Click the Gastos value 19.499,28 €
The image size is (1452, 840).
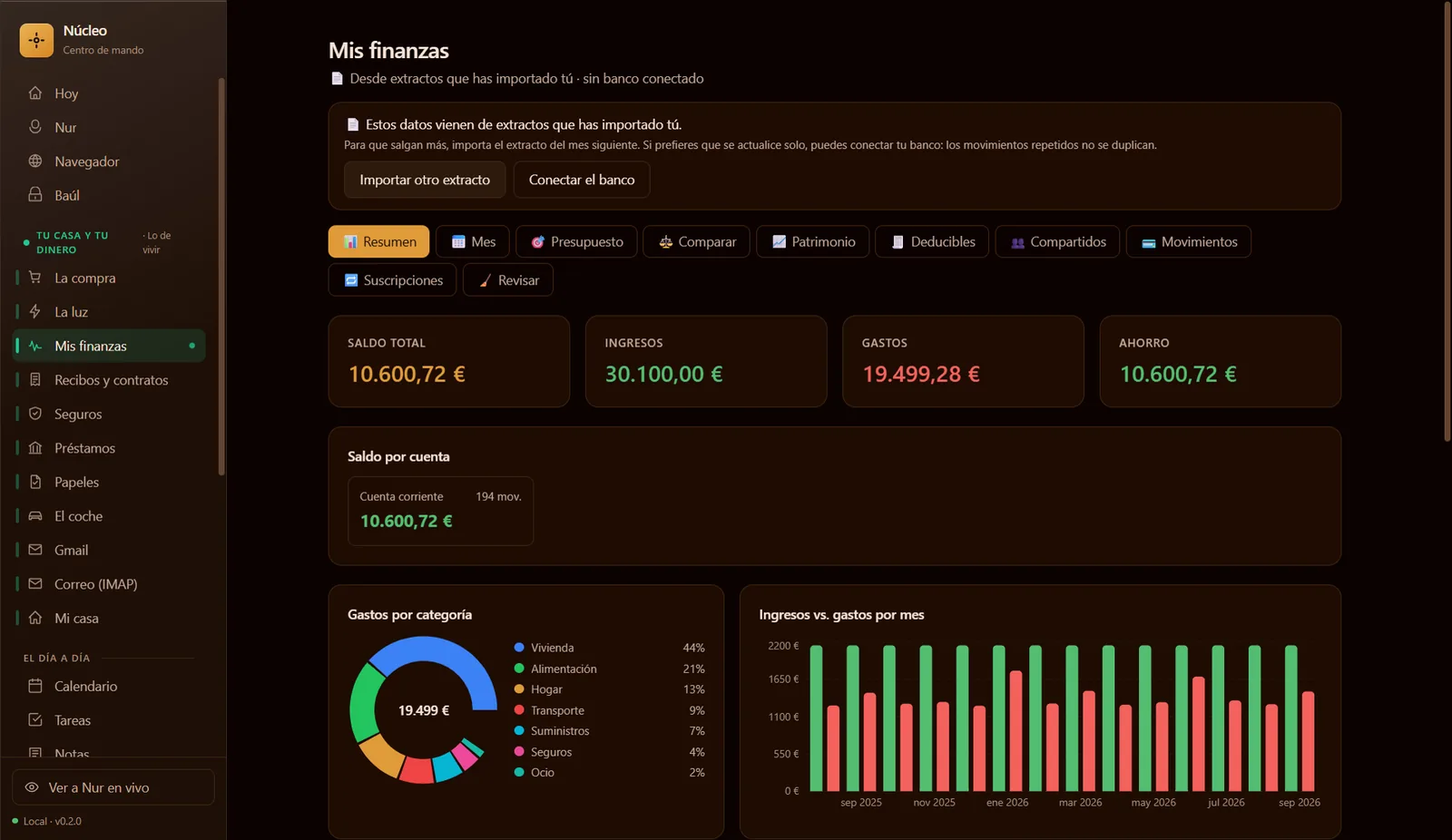921,374
